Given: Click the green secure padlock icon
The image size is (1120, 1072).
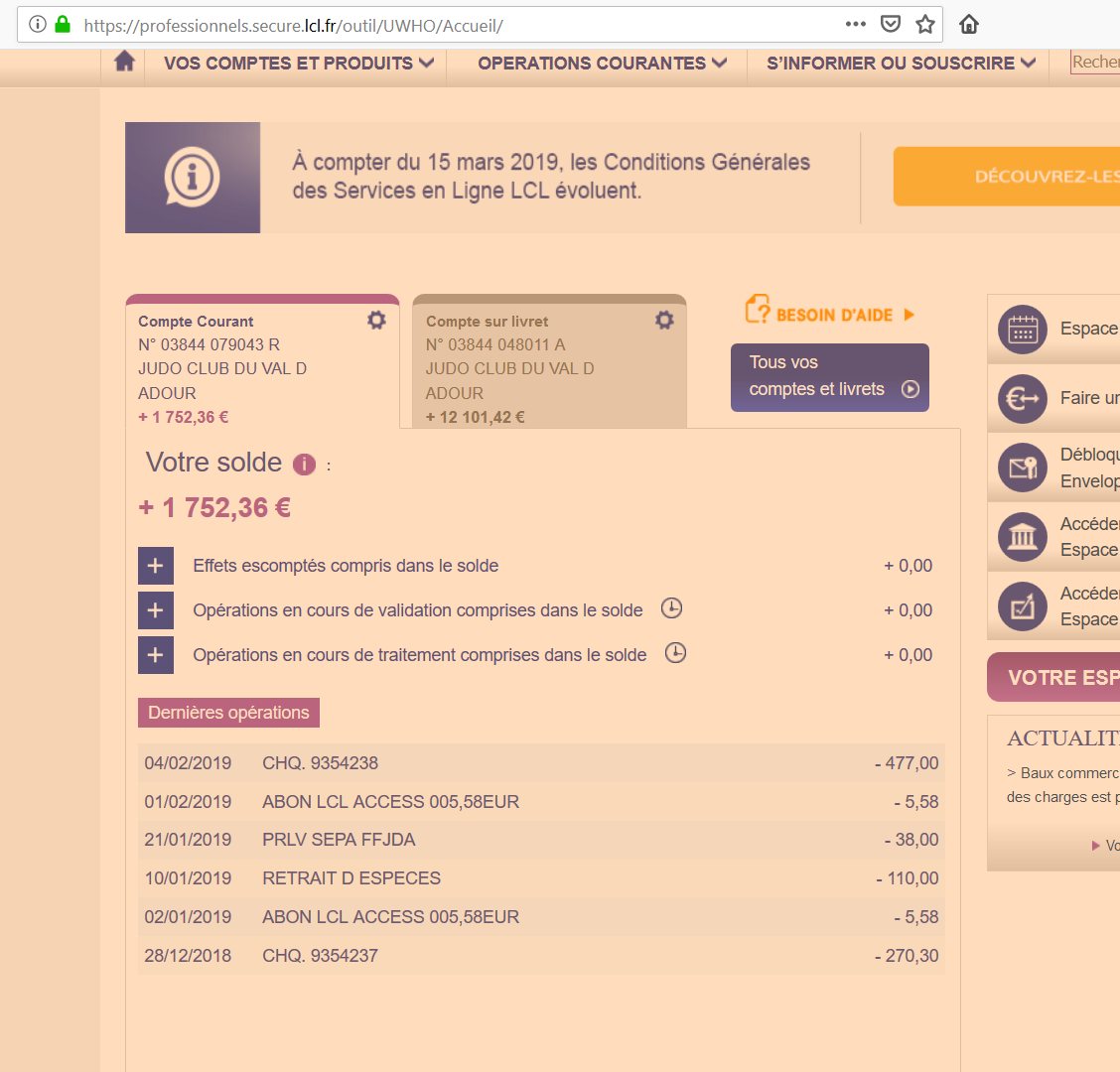Looking at the screenshot, I should click(x=63, y=24).
